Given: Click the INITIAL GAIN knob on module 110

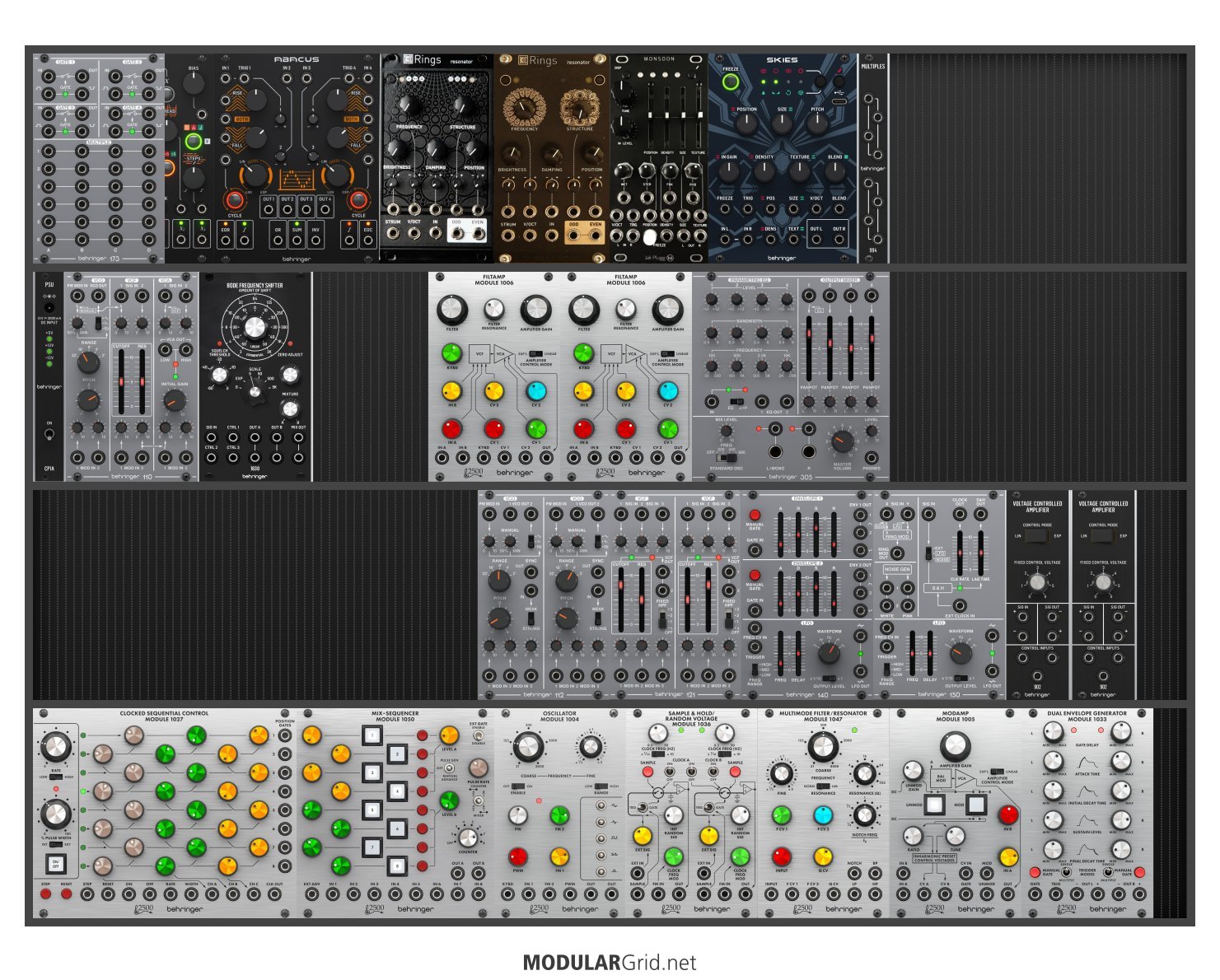Looking at the screenshot, I should coord(174,400).
